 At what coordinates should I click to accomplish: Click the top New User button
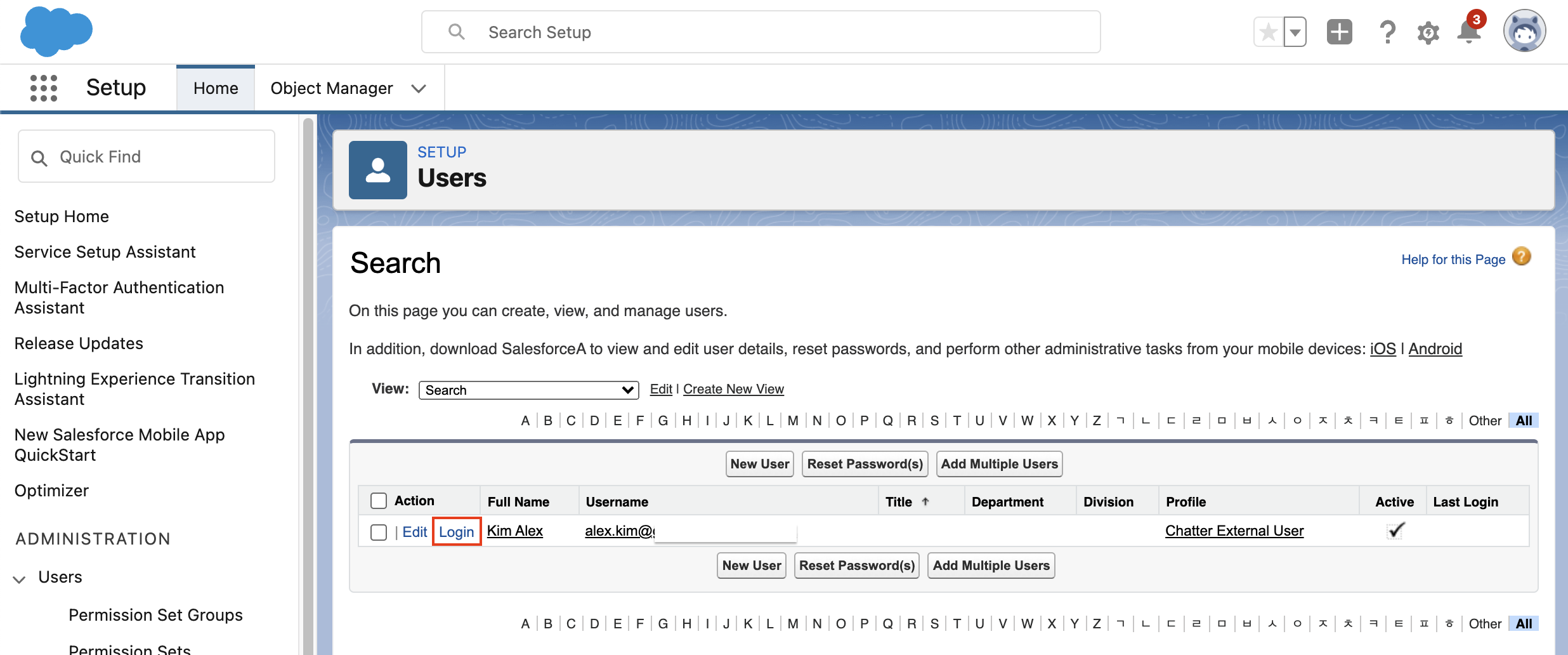pos(759,464)
